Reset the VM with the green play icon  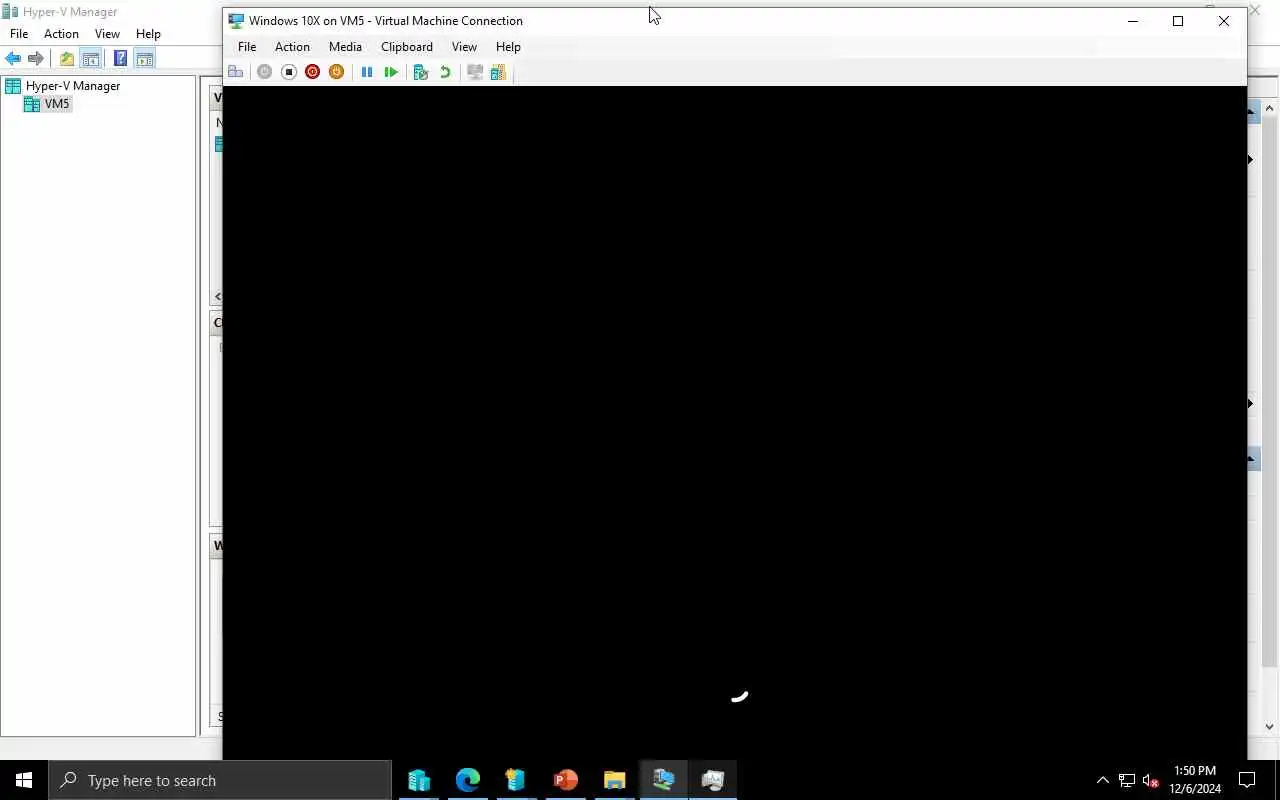click(391, 72)
